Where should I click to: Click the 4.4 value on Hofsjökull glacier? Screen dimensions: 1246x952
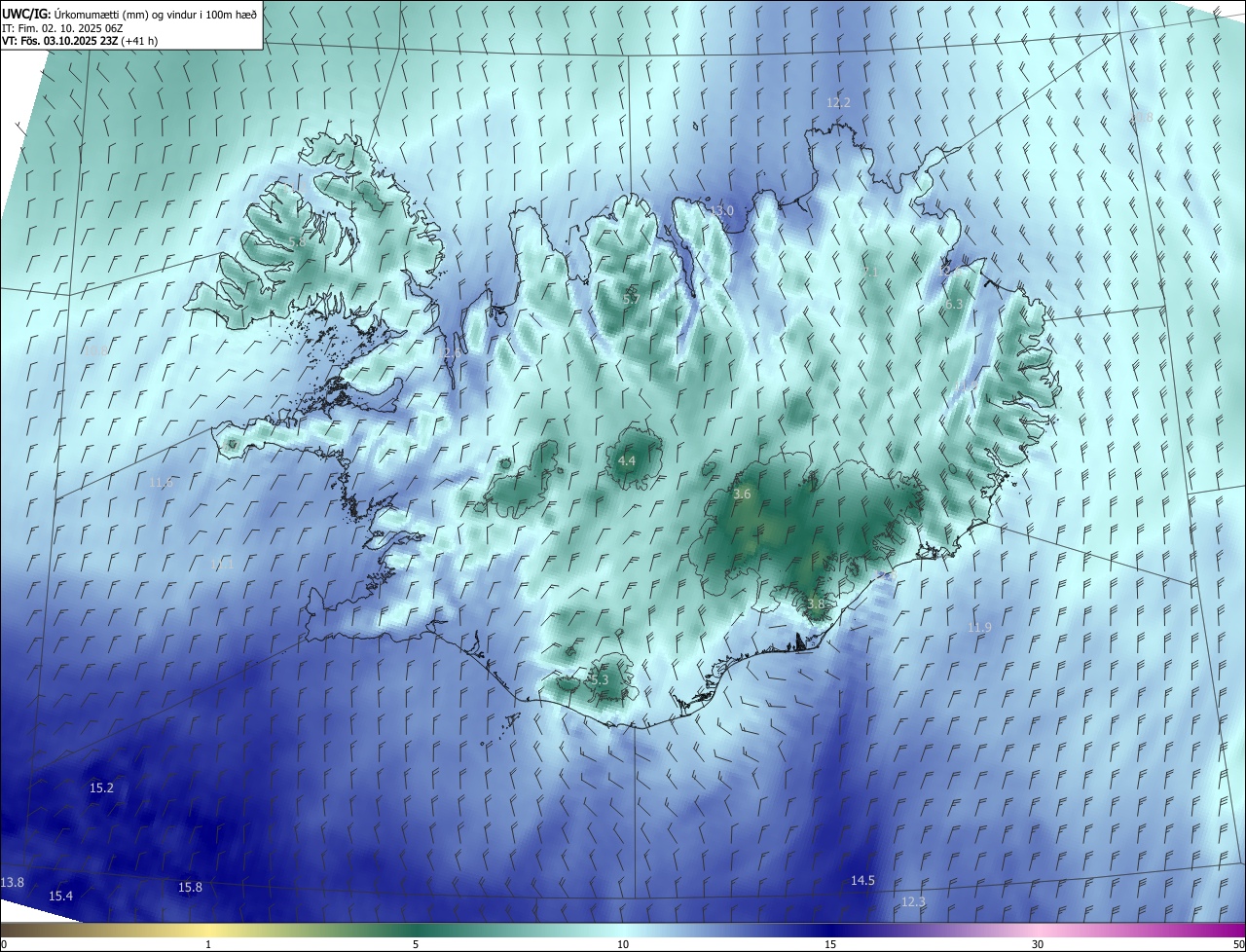point(627,460)
